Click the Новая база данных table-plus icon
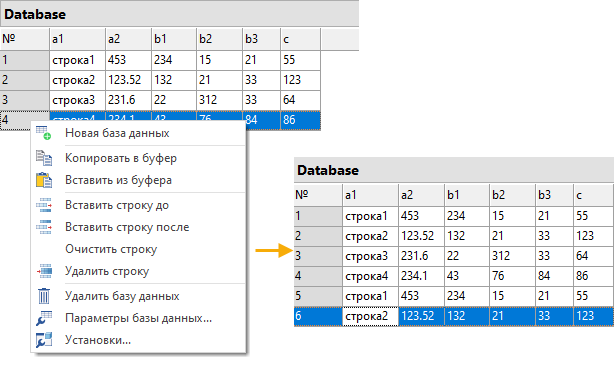 pos(44,133)
